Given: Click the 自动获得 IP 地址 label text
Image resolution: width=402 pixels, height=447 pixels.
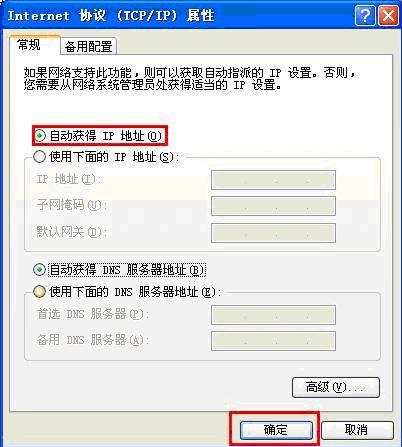Looking at the screenshot, I should point(106,136).
